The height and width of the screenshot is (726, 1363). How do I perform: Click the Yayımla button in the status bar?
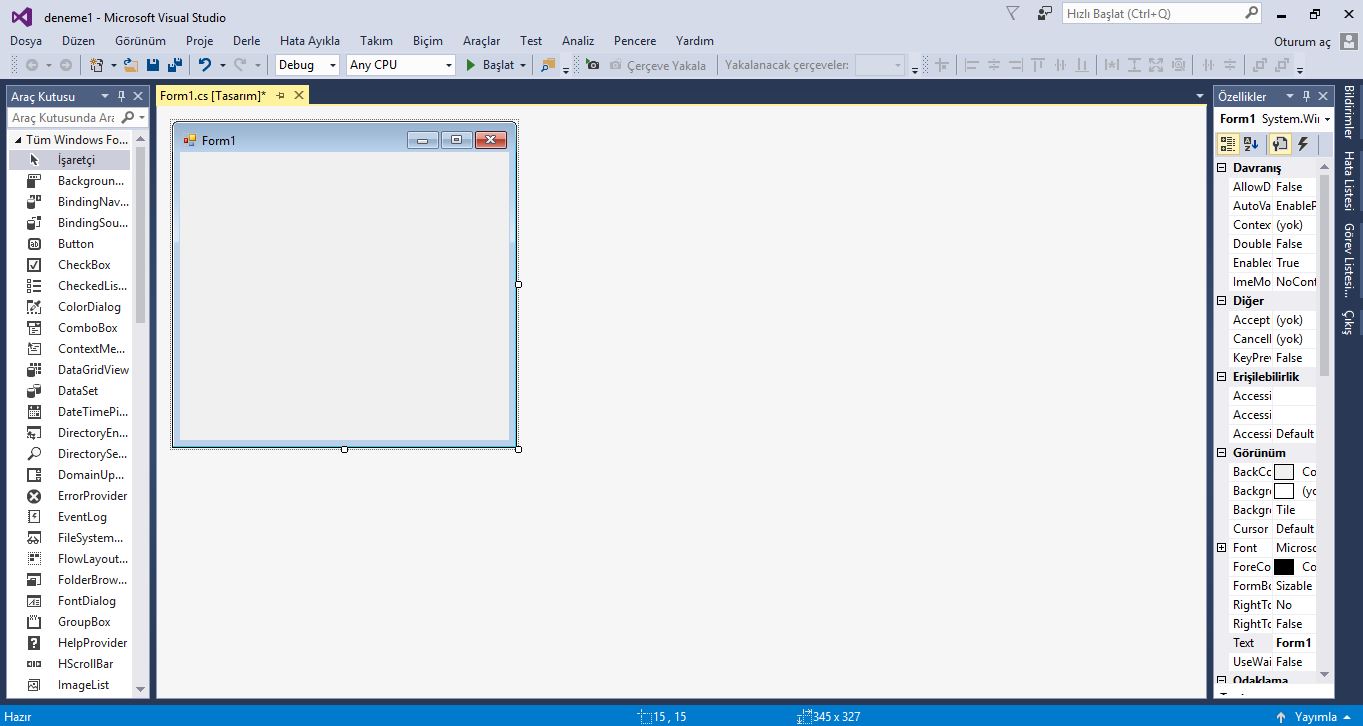pos(1315,716)
